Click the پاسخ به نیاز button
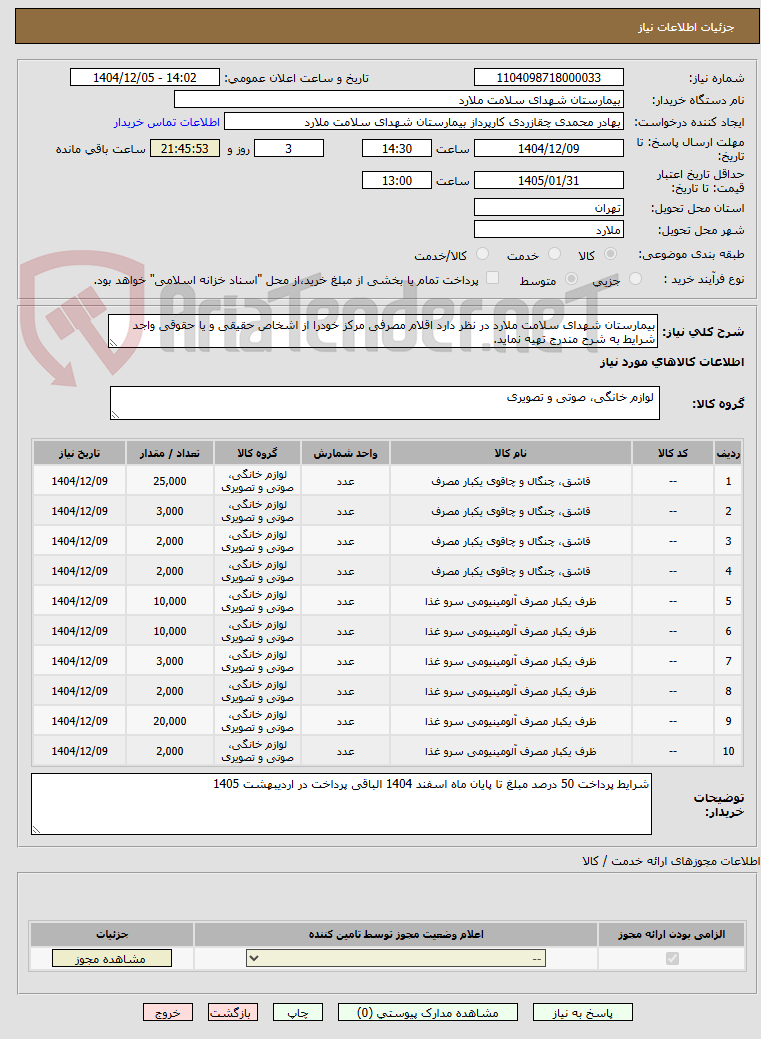This screenshot has width=761, height=1039. 583,1012
